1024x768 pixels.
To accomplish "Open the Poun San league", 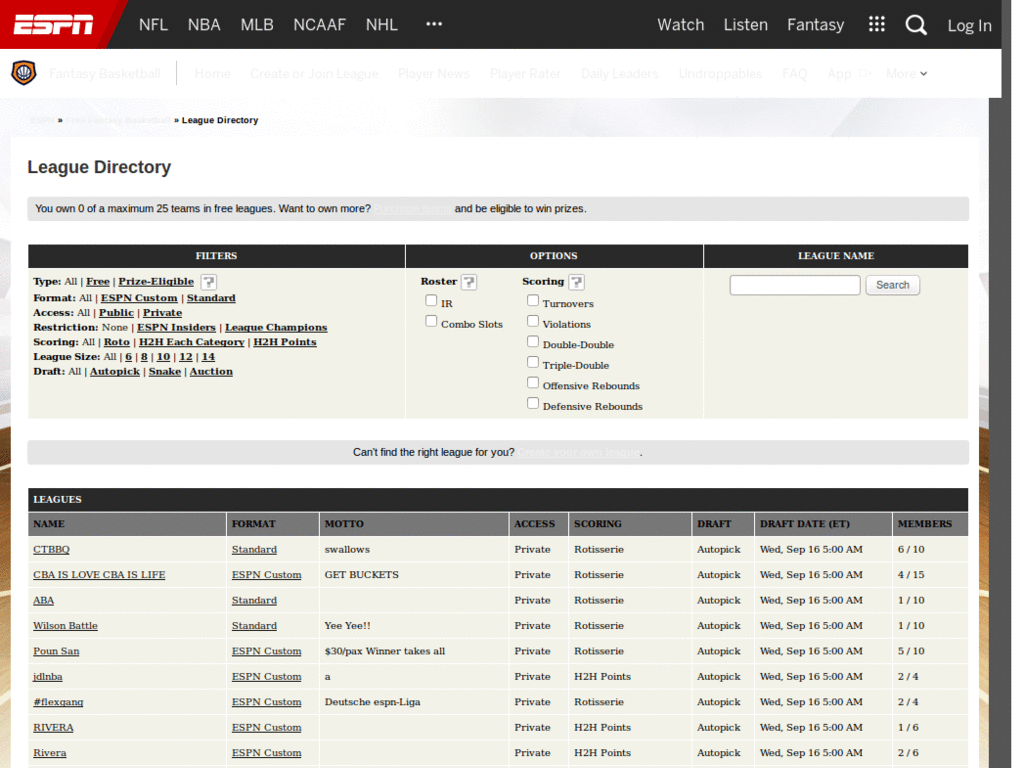I will (56, 651).
